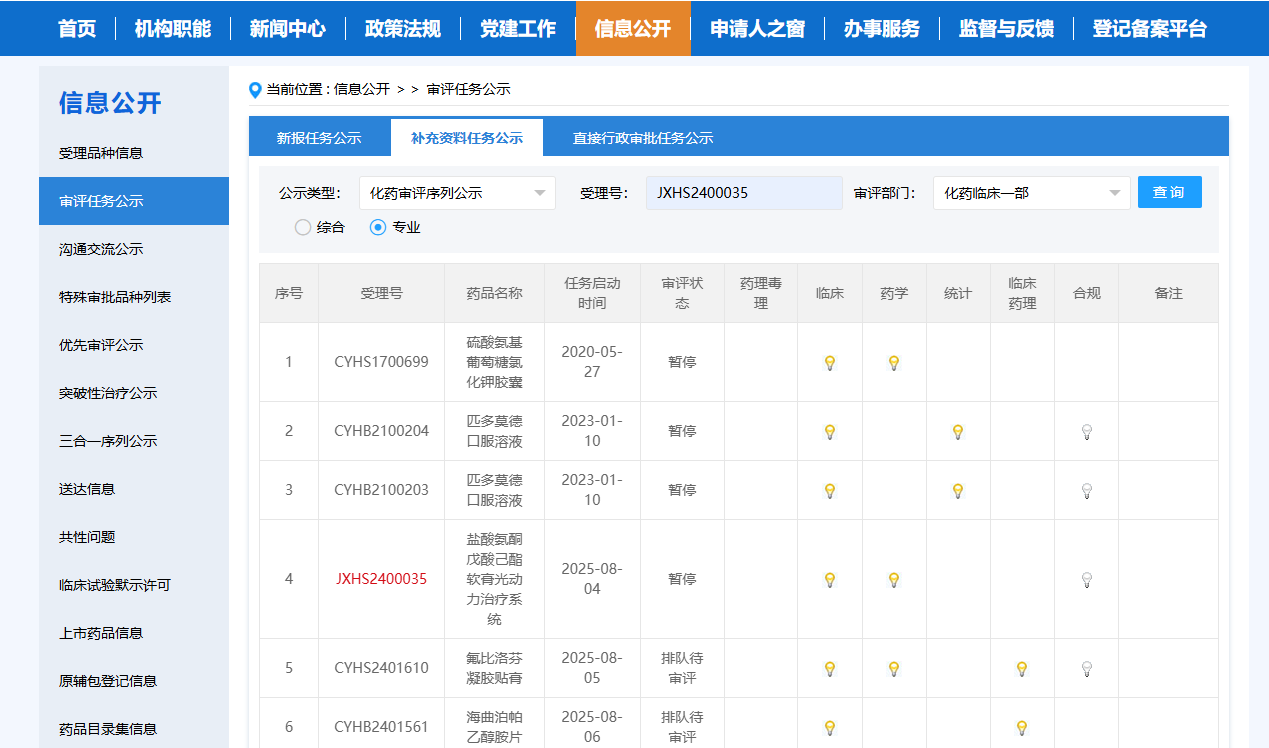Image resolution: width=1269 pixels, height=748 pixels.
Task: Select the 专业 radio button
Action: (378, 228)
